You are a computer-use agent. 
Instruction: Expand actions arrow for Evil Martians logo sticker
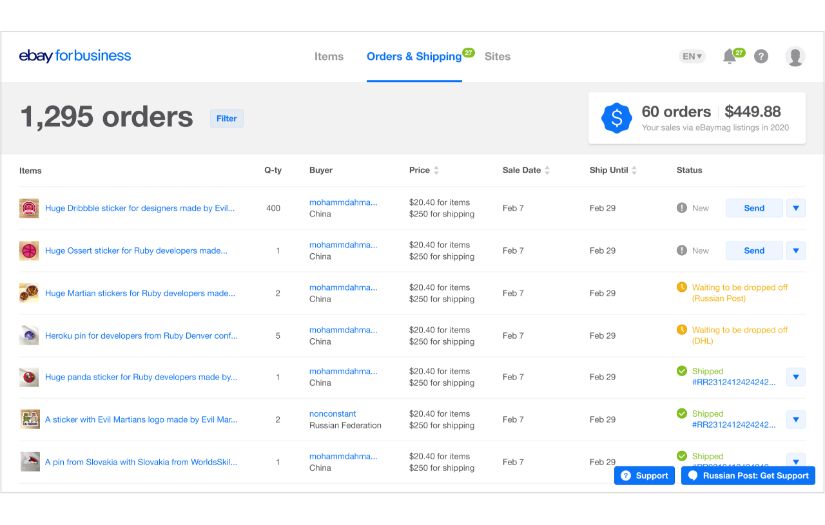[x=796, y=419]
